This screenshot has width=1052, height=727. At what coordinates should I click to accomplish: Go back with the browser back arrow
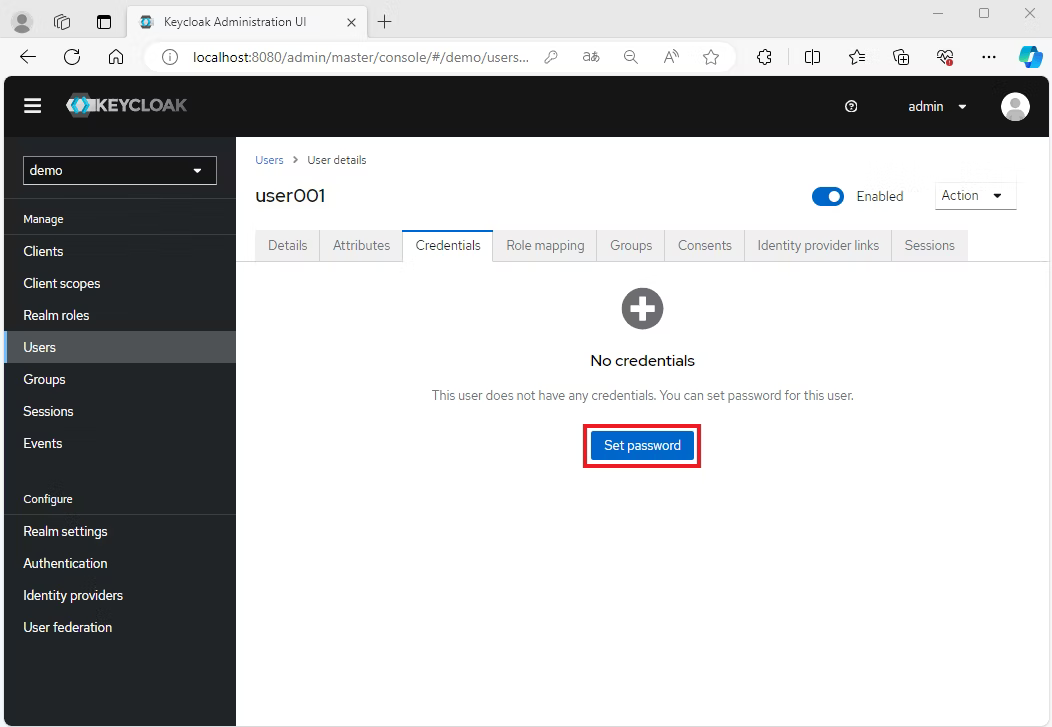(28, 57)
